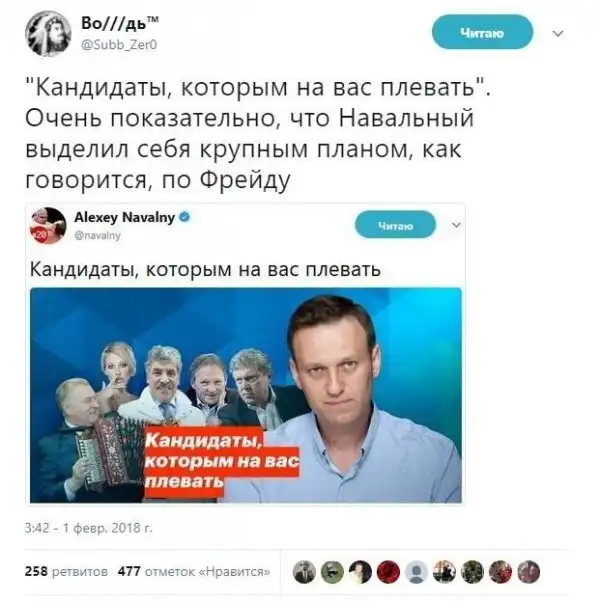This screenshot has height=601, width=600.
Task: Toggle the top Читаю follow button
Action: (482, 32)
